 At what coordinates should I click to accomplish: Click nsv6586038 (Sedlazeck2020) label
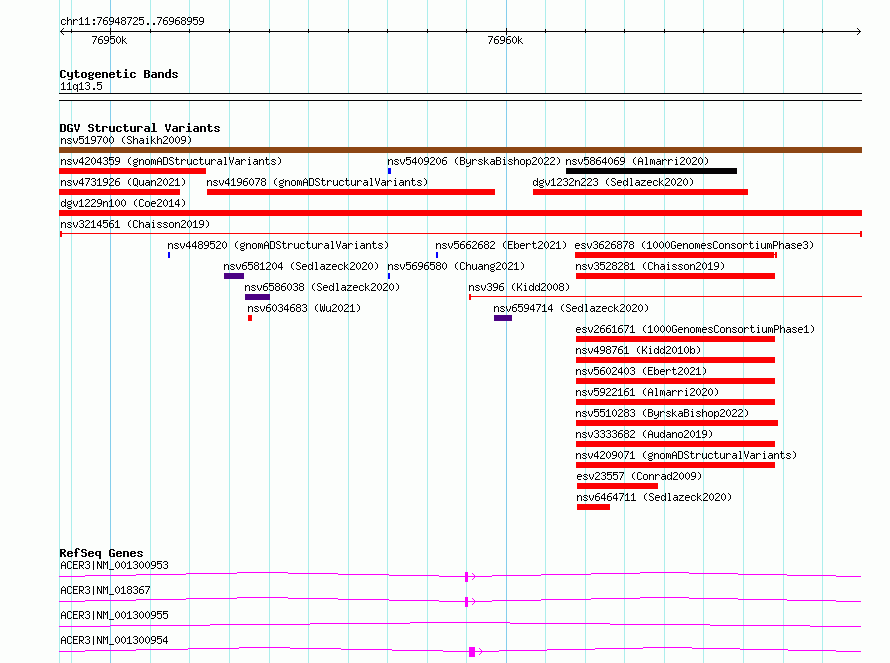[322, 287]
